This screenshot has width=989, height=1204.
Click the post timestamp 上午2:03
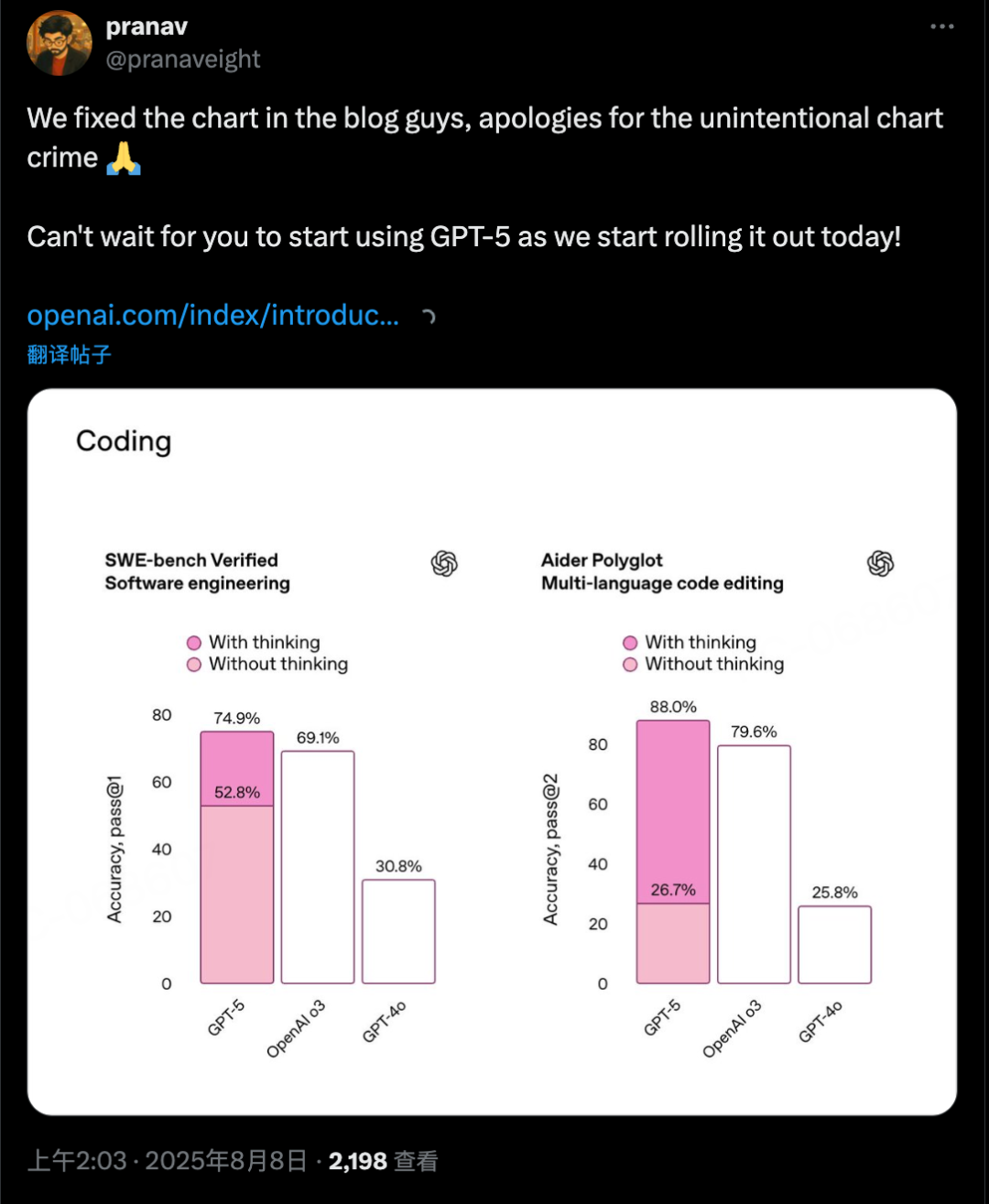(77, 1162)
